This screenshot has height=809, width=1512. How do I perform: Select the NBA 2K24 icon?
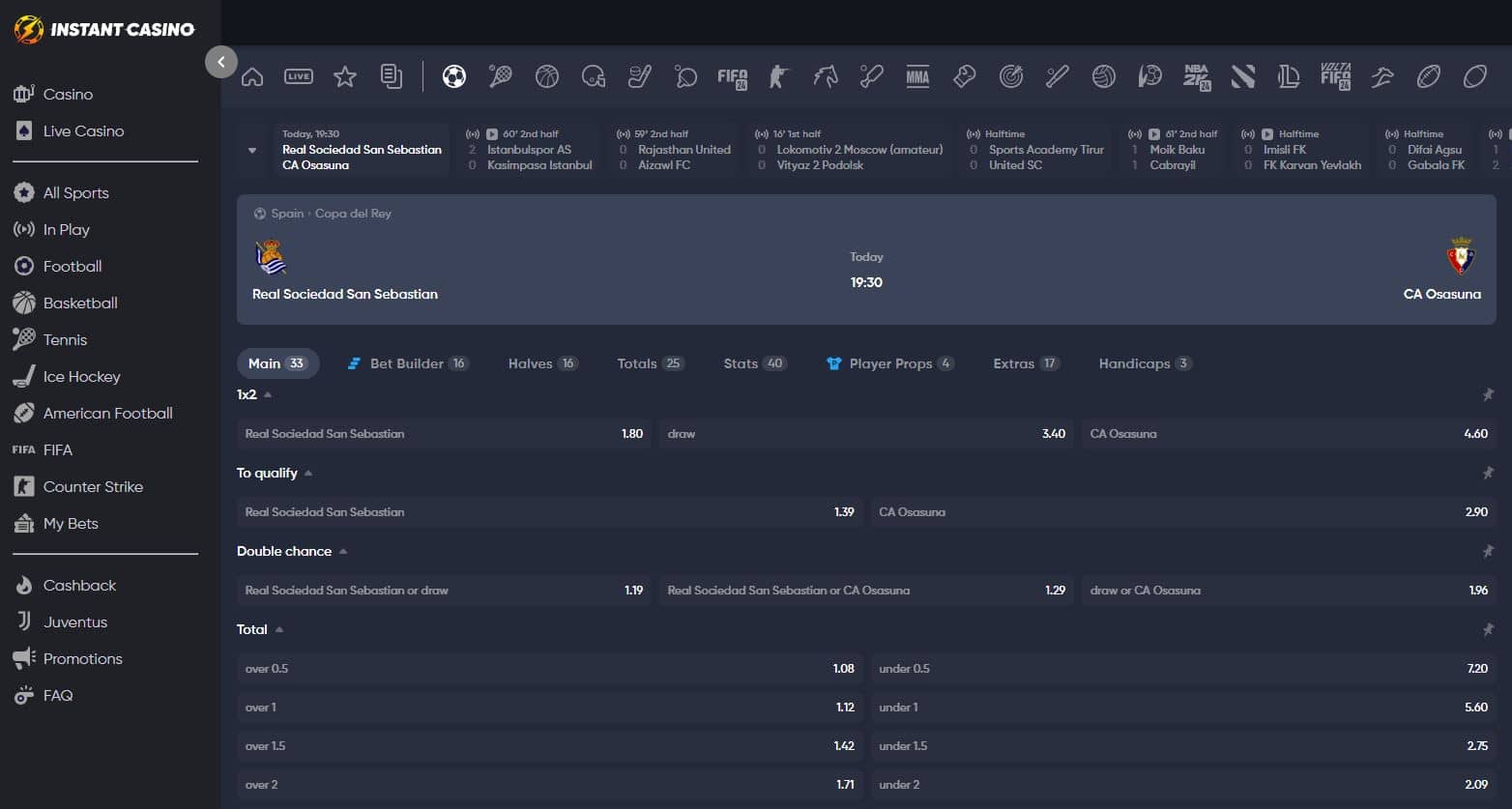click(1197, 77)
